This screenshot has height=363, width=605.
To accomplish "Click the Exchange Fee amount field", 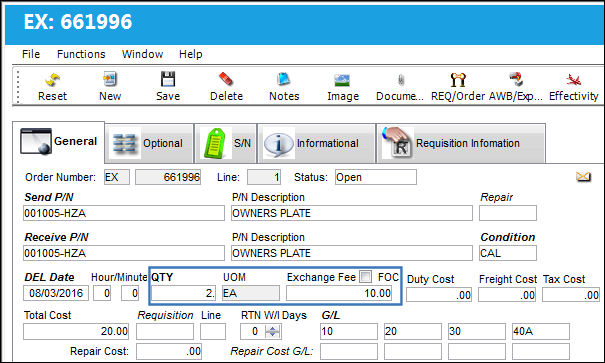I will tap(339, 293).
